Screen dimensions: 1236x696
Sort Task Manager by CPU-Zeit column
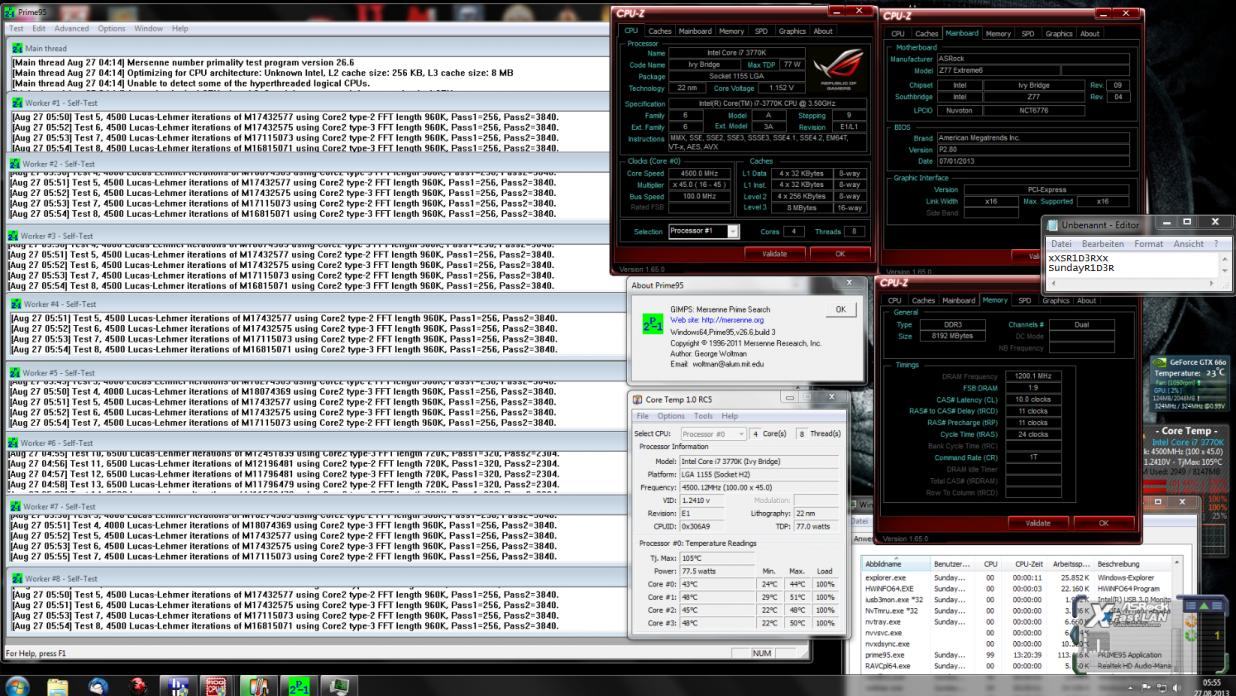point(1028,564)
